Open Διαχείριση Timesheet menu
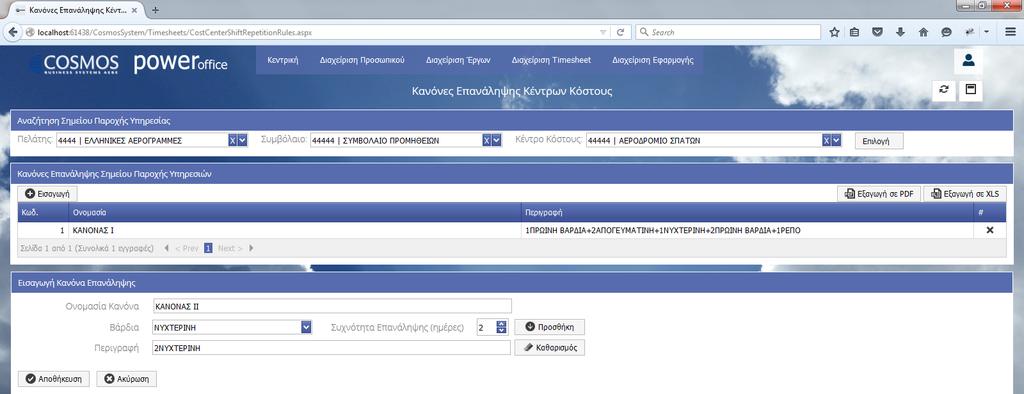 552,60
